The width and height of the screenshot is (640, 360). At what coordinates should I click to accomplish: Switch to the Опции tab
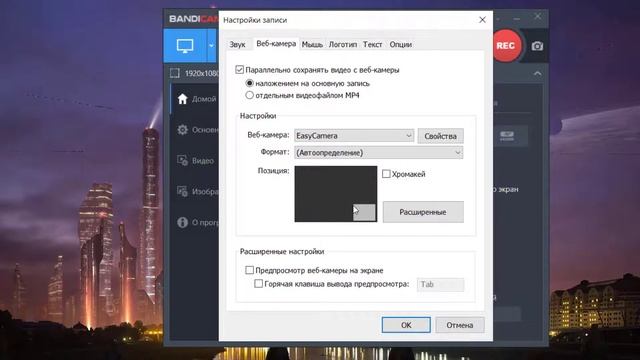click(400, 44)
